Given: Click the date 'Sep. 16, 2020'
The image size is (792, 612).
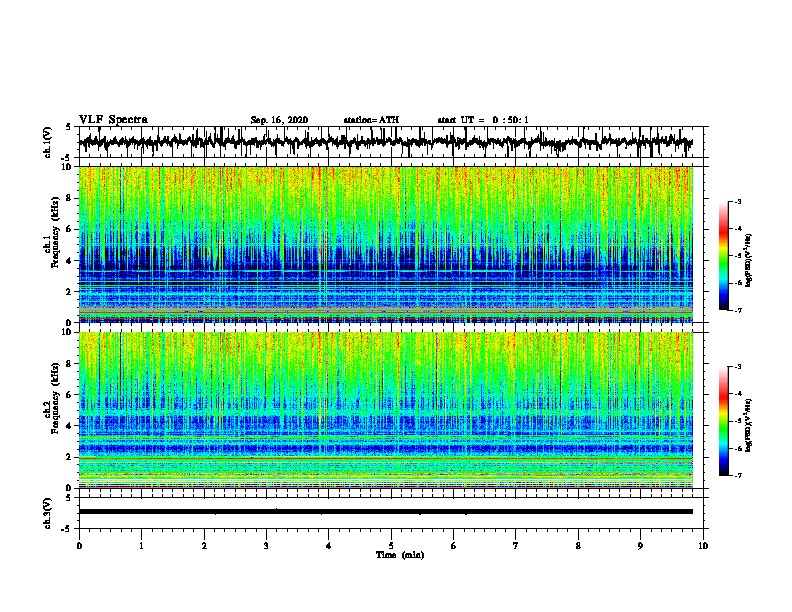Looking at the screenshot, I should [279, 120].
